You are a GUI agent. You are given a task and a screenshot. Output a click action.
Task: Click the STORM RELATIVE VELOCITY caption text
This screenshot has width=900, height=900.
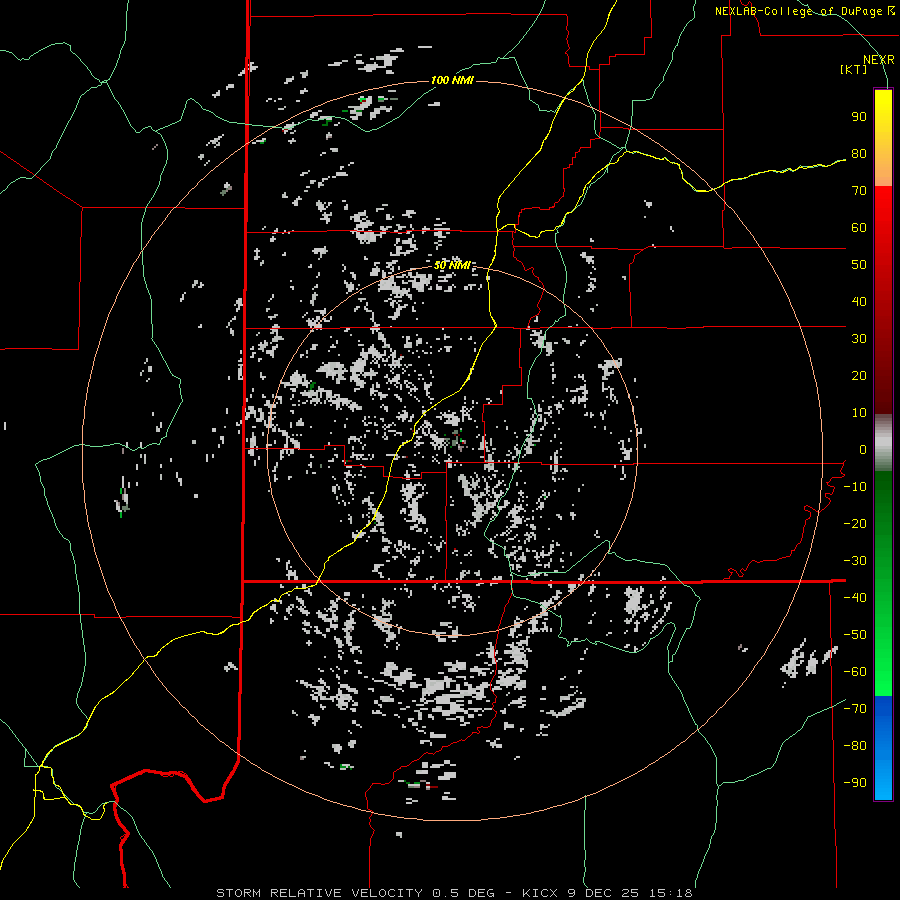click(x=319, y=893)
